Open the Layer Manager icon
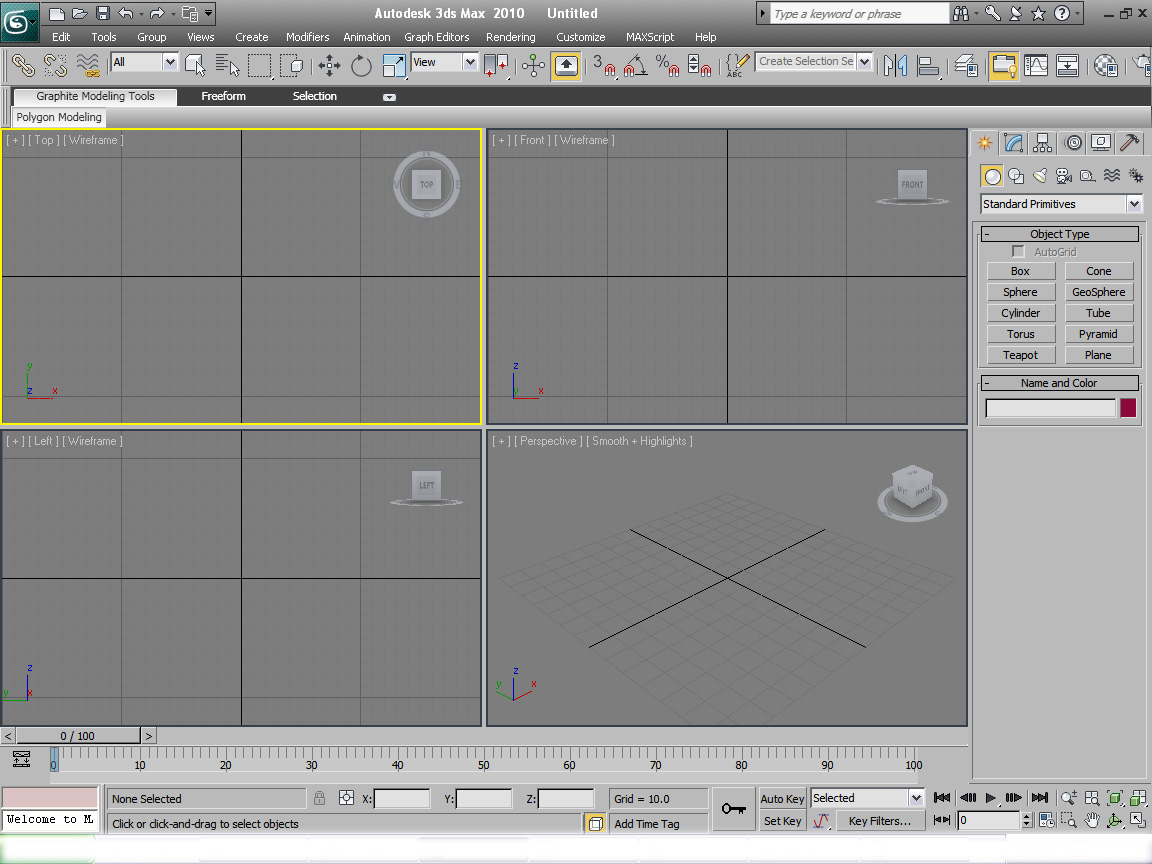The width and height of the screenshot is (1152, 864). (x=966, y=65)
